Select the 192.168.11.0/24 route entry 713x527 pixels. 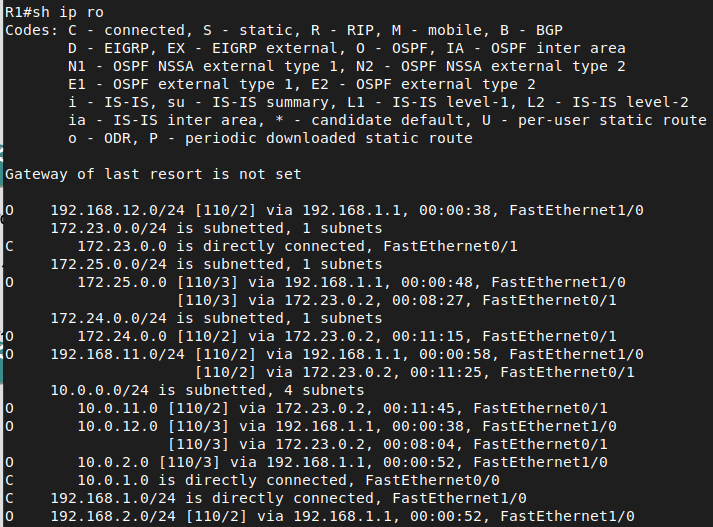(324, 354)
